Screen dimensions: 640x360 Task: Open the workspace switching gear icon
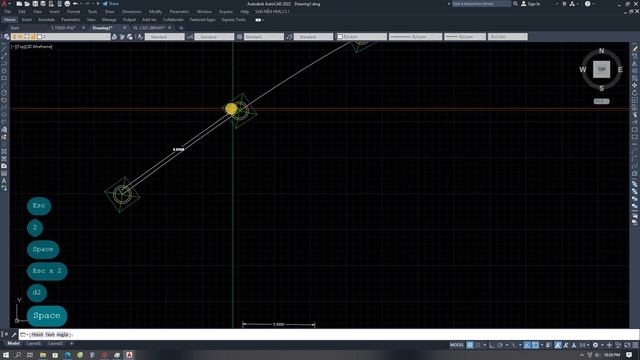tap(596, 345)
